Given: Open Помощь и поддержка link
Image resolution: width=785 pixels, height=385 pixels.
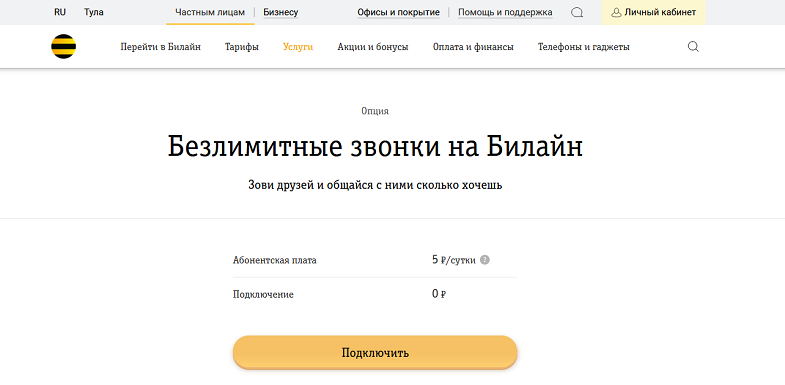Looking at the screenshot, I should click(505, 12).
